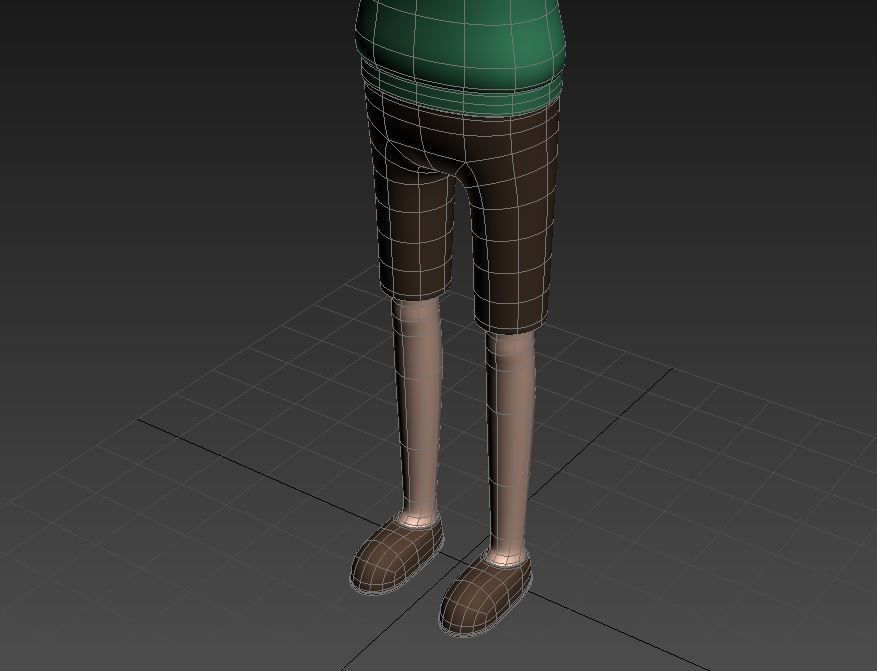Select the bare leg above the farther shoe
The image size is (877, 671).
(418, 411)
